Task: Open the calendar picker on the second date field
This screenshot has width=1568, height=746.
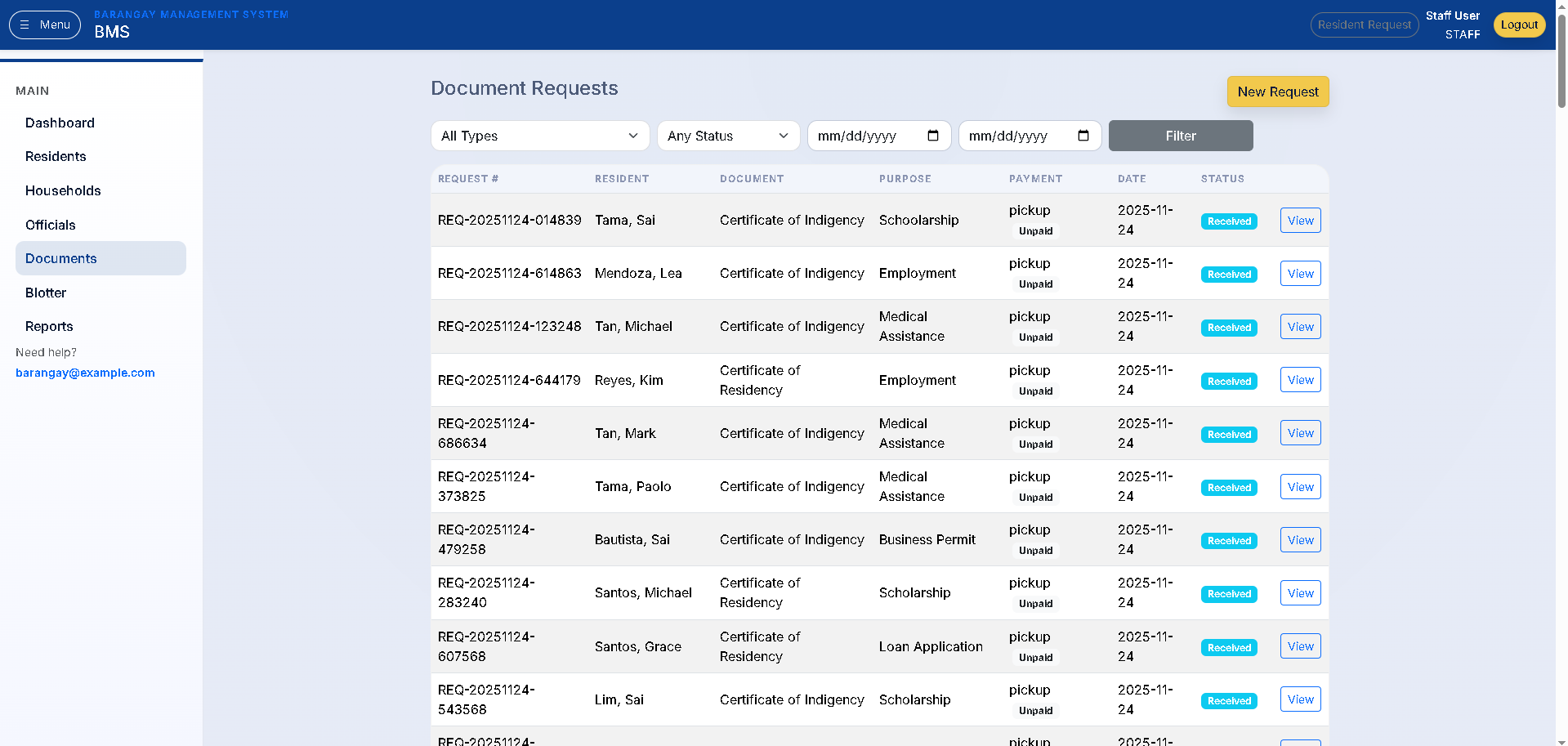Action: pyautogui.click(x=1084, y=136)
